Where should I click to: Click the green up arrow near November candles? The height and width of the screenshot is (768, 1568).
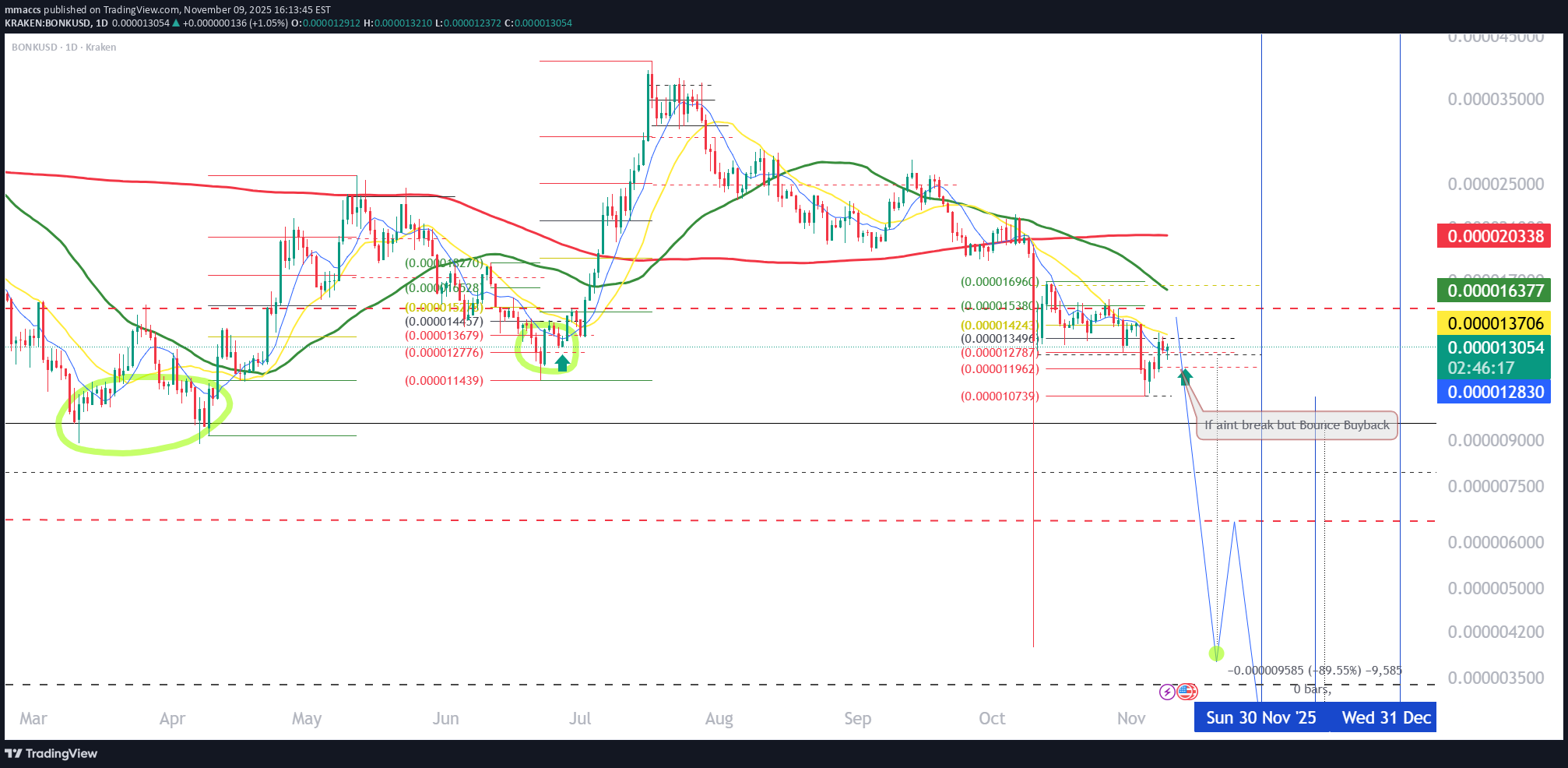(x=1185, y=377)
